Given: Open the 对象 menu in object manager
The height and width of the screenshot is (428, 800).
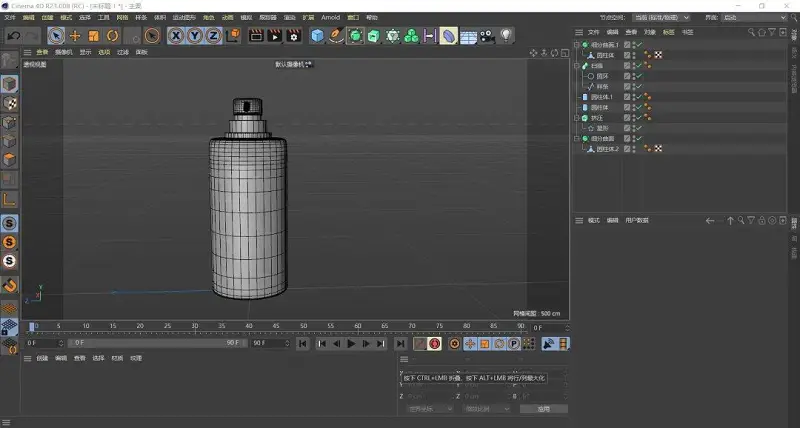Looking at the screenshot, I should (x=649, y=32).
